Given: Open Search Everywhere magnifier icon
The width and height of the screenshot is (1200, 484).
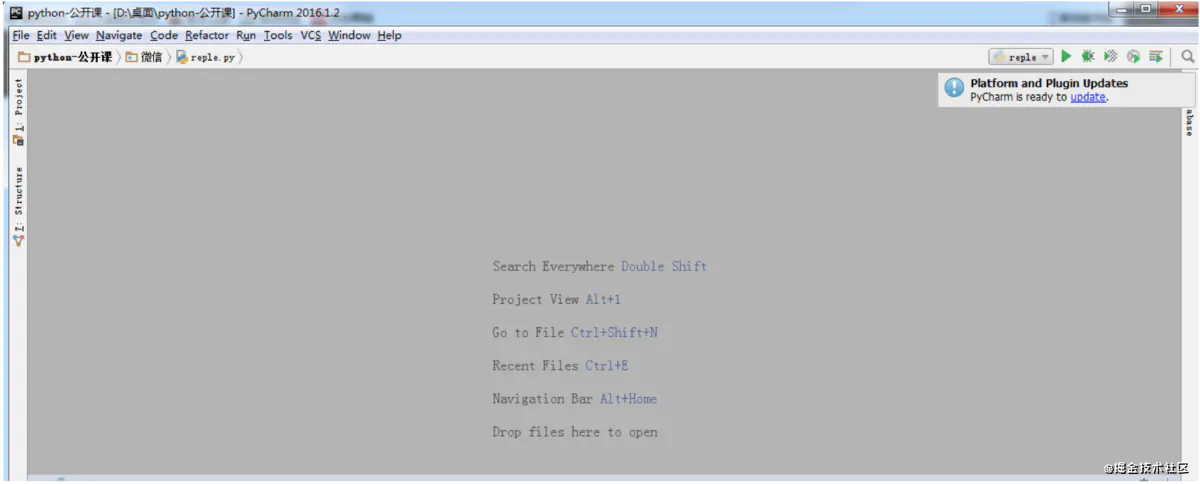Looking at the screenshot, I should coord(1188,57).
